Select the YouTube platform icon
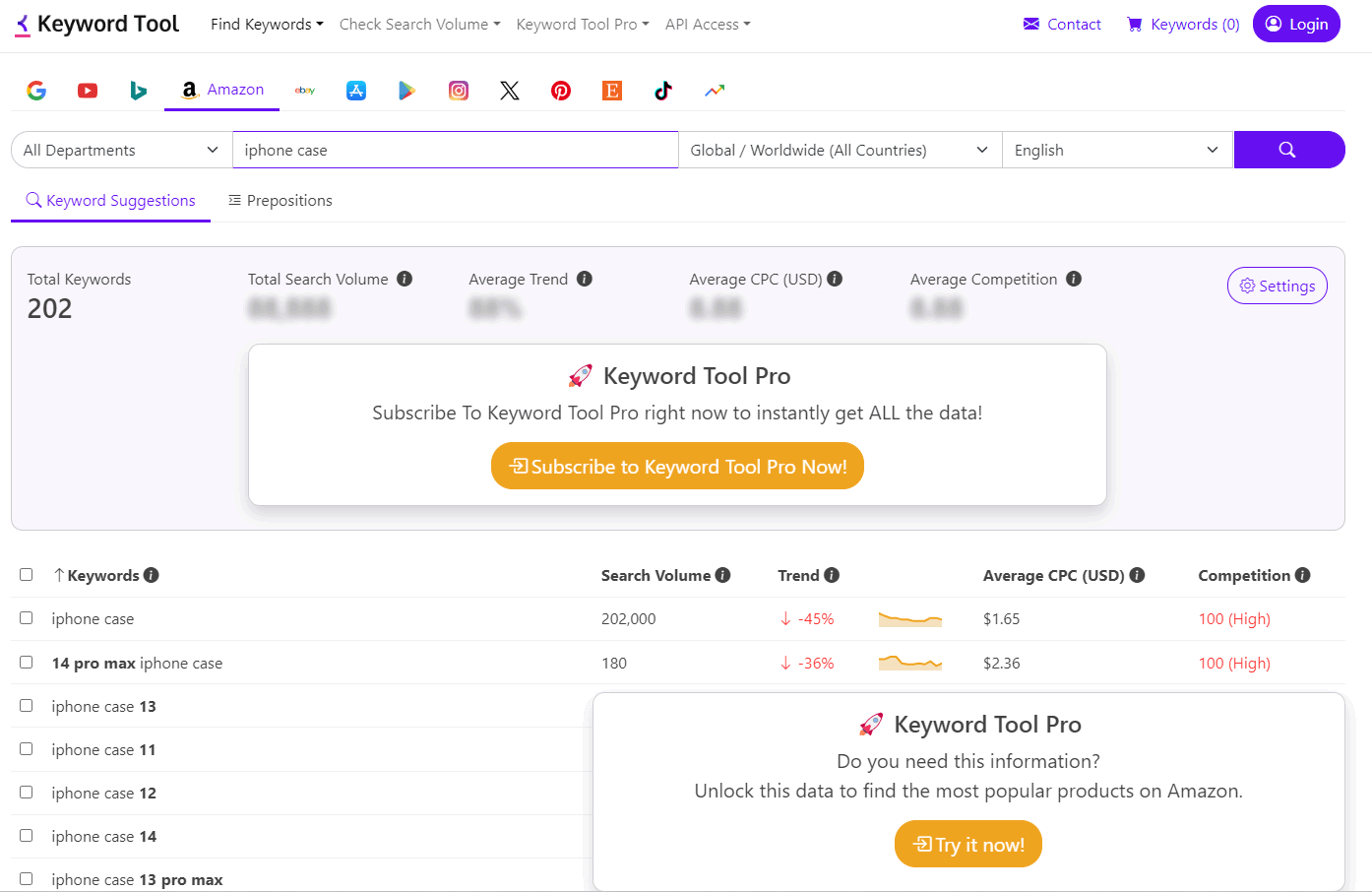The height and width of the screenshot is (892, 1372). pyautogui.click(x=88, y=91)
